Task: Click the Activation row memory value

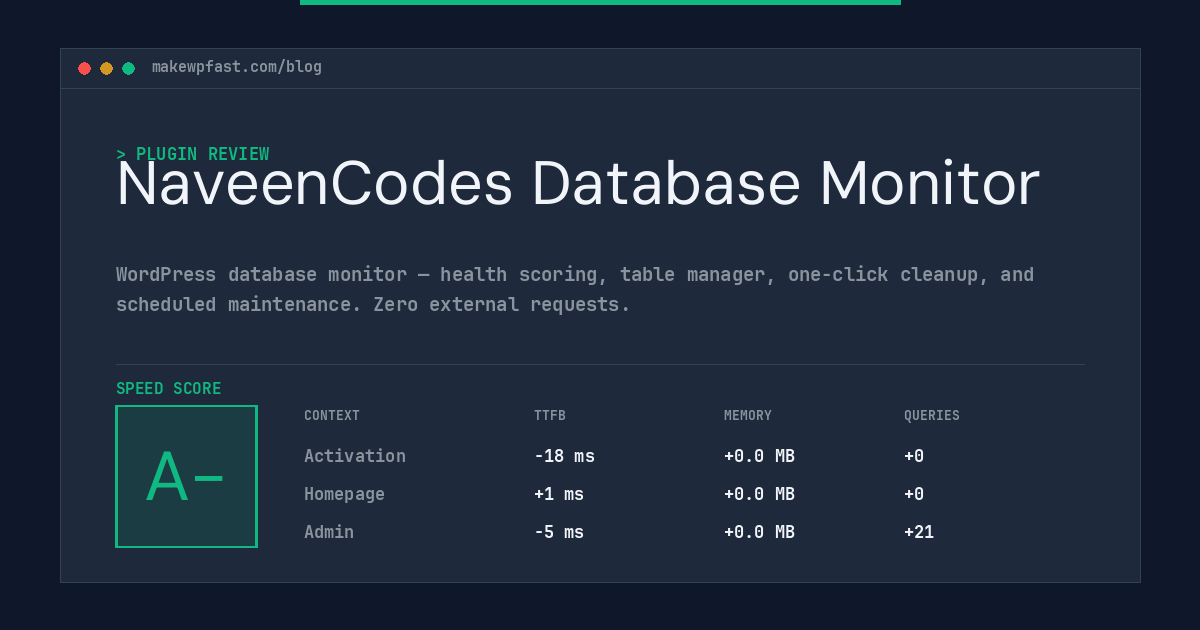Action: 759,456
